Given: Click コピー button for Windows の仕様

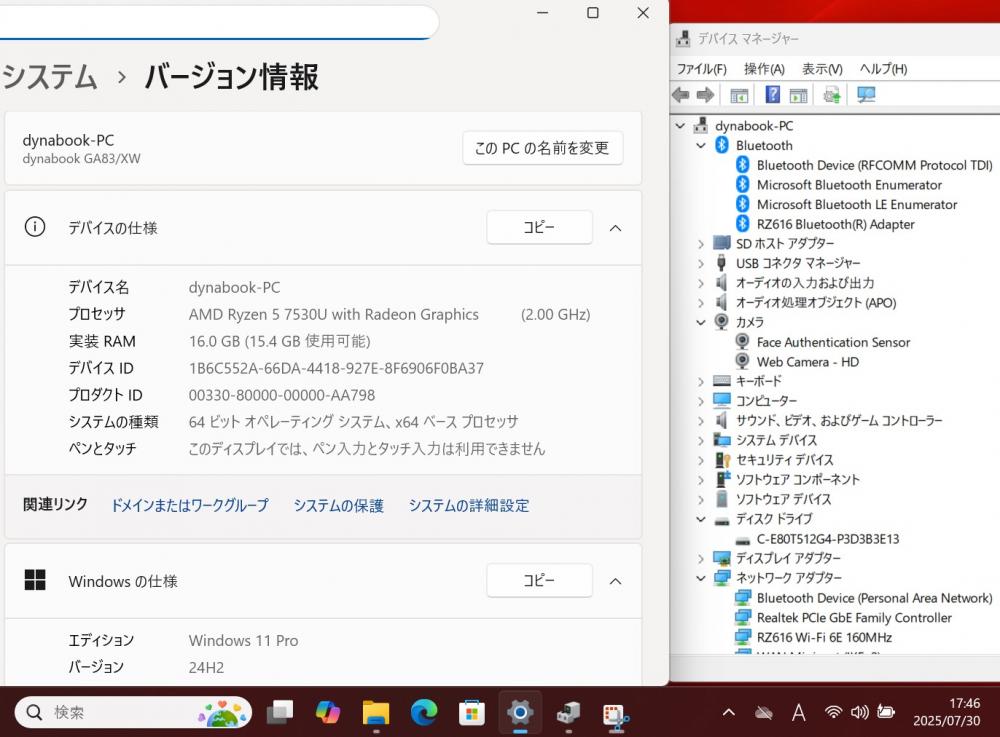Looking at the screenshot, I should [540, 580].
